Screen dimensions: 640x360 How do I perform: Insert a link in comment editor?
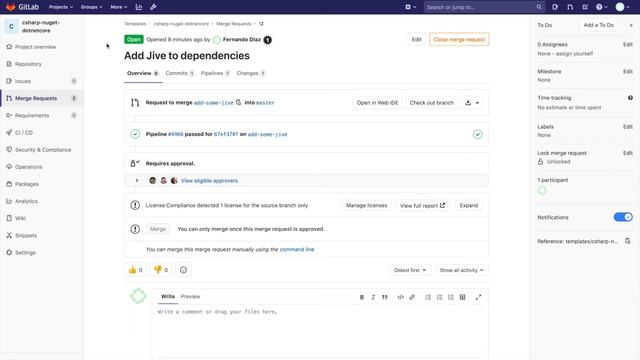click(x=412, y=297)
